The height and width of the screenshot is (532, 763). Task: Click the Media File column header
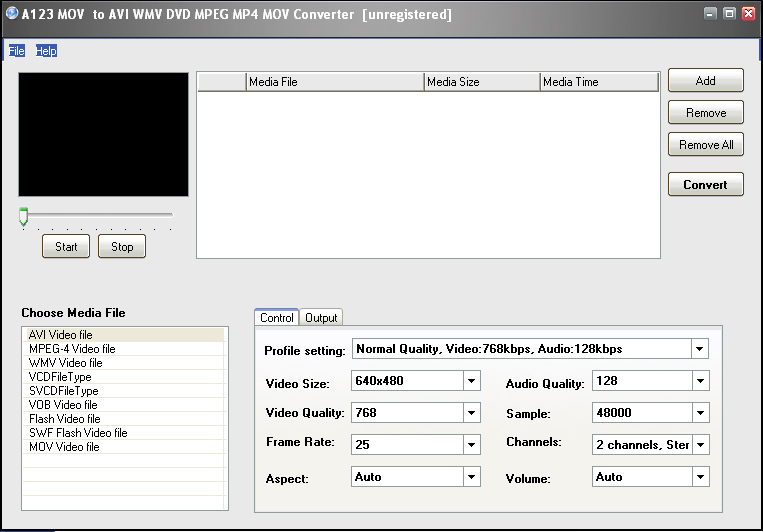[x=334, y=82]
